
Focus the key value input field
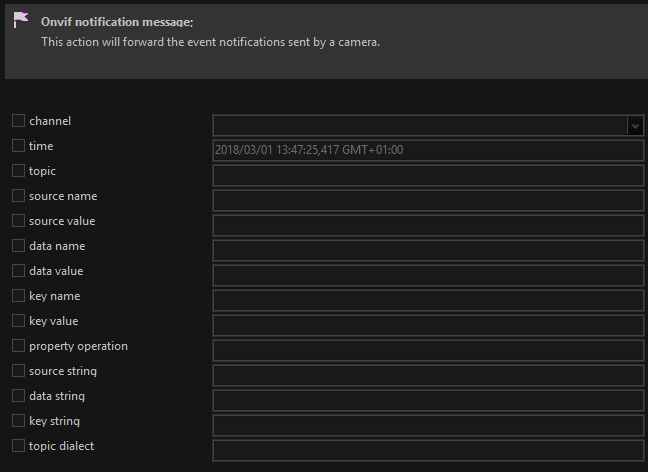pyautogui.click(x=428, y=325)
